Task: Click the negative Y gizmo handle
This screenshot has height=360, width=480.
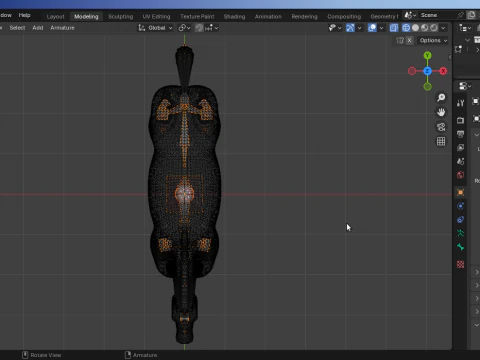Action: (x=427, y=87)
